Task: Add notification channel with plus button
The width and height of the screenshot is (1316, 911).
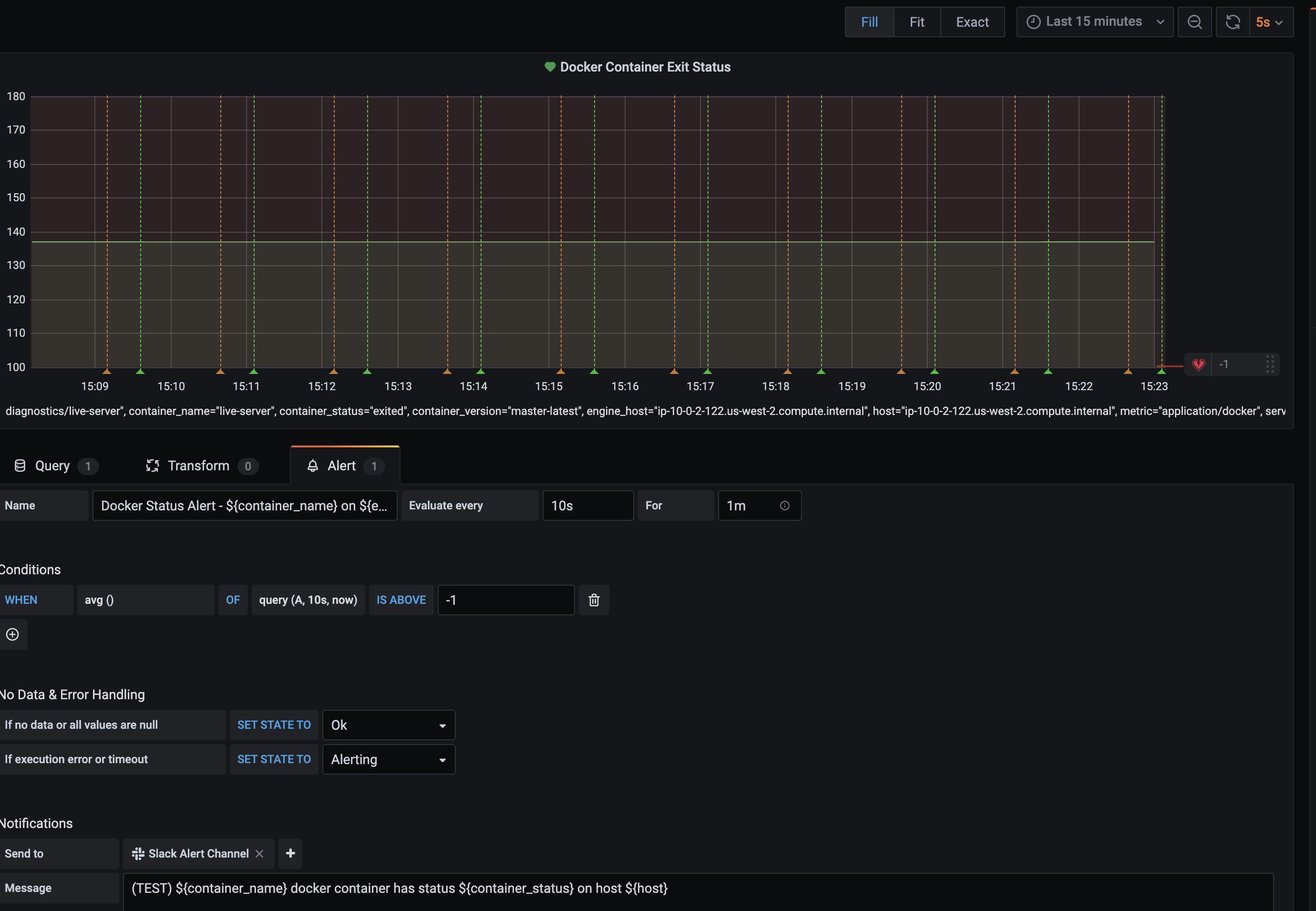Action: (290, 853)
